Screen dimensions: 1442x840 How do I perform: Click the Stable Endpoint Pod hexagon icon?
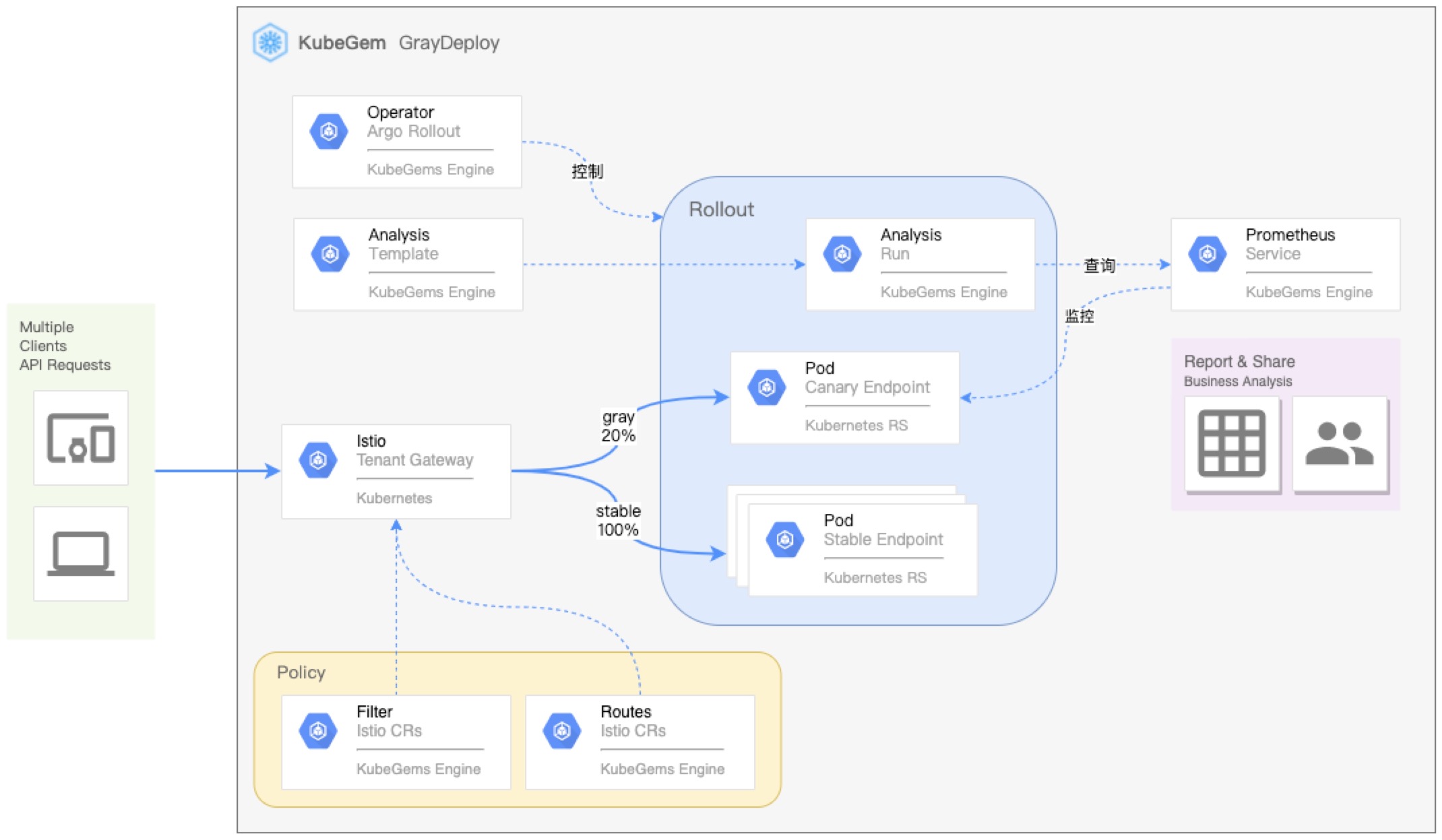(x=785, y=540)
